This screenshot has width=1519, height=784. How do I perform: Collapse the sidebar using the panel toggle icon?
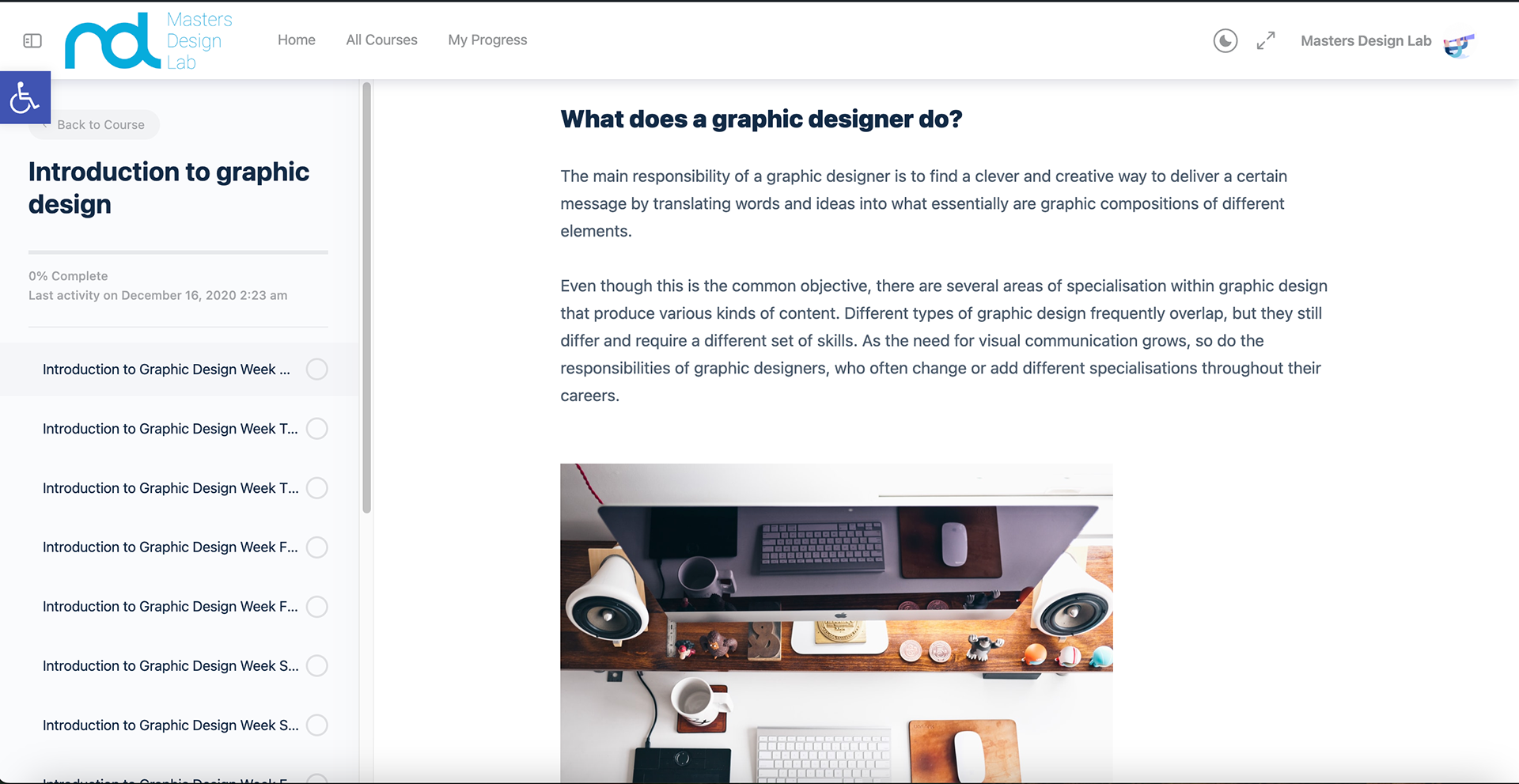tap(32, 40)
